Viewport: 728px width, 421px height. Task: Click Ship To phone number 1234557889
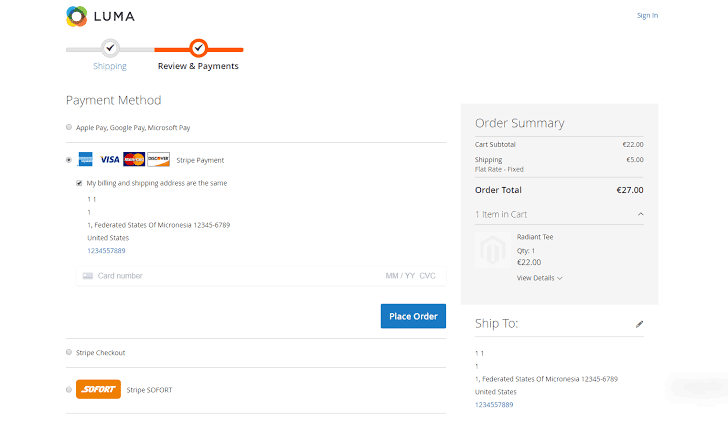click(494, 405)
